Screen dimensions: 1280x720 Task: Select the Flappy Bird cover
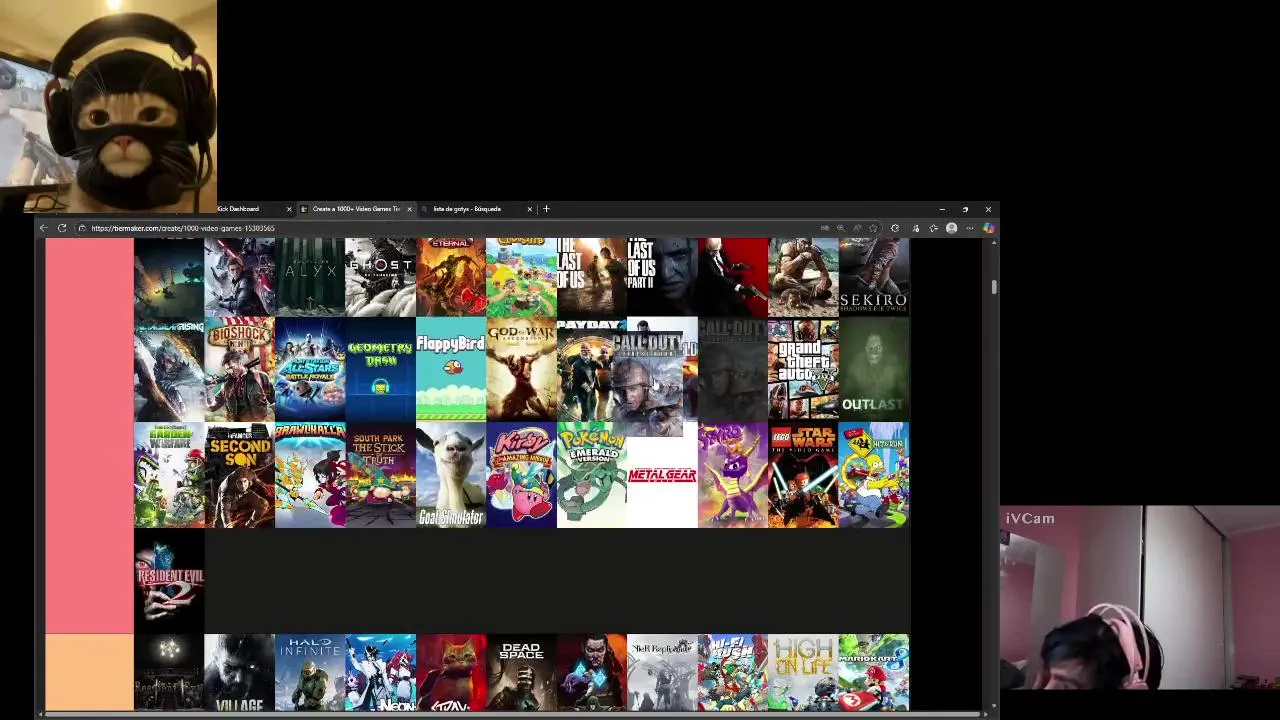point(451,369)
